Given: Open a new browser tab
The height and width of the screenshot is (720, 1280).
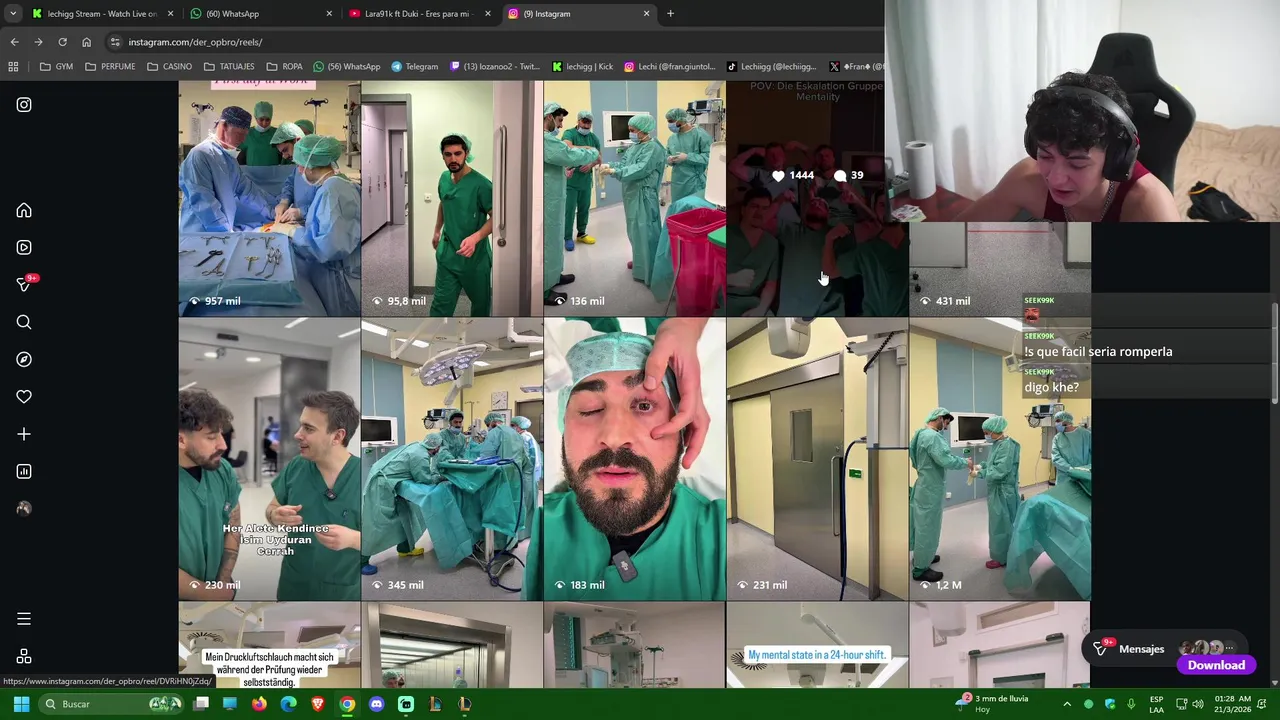Looking at the screenshot, I should pos(670,14).
